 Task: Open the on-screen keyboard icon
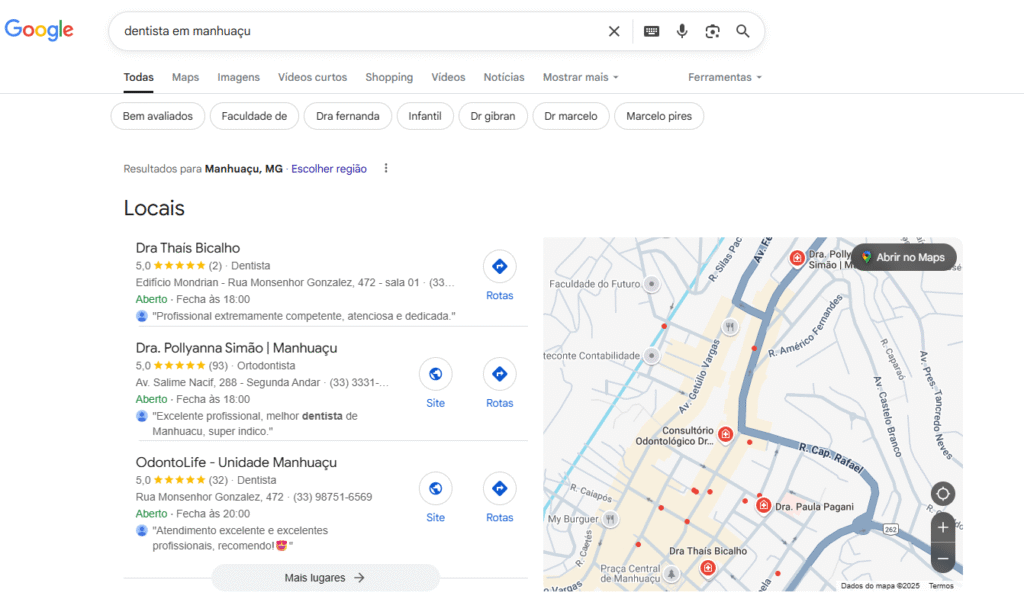[651, 31]
